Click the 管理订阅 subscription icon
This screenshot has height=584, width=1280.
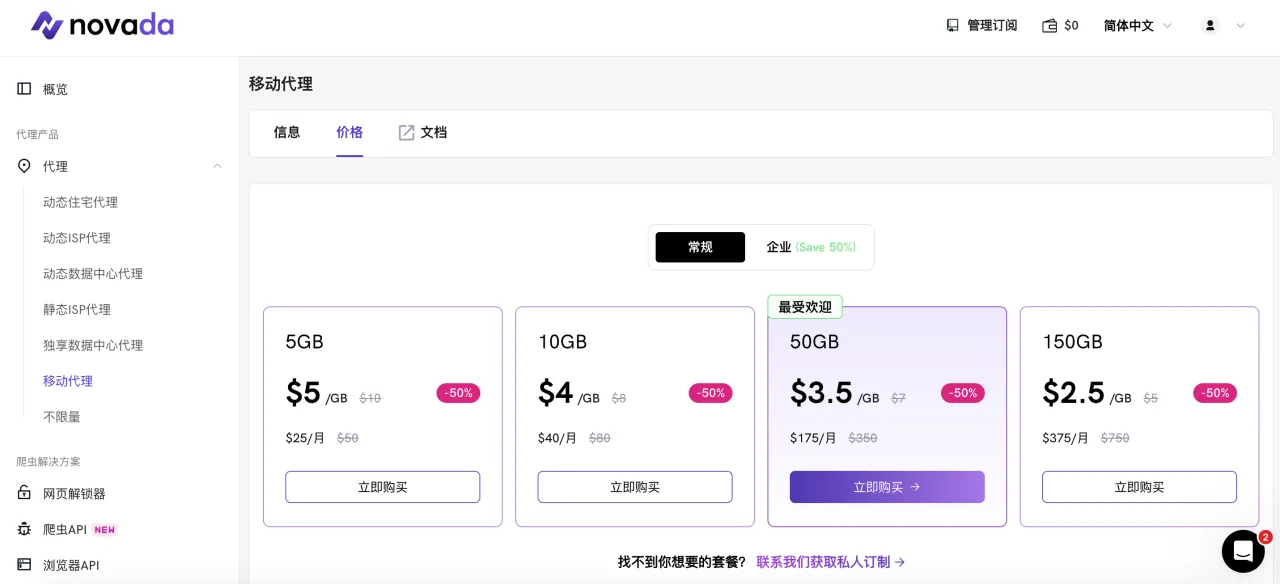coord(952,26)
